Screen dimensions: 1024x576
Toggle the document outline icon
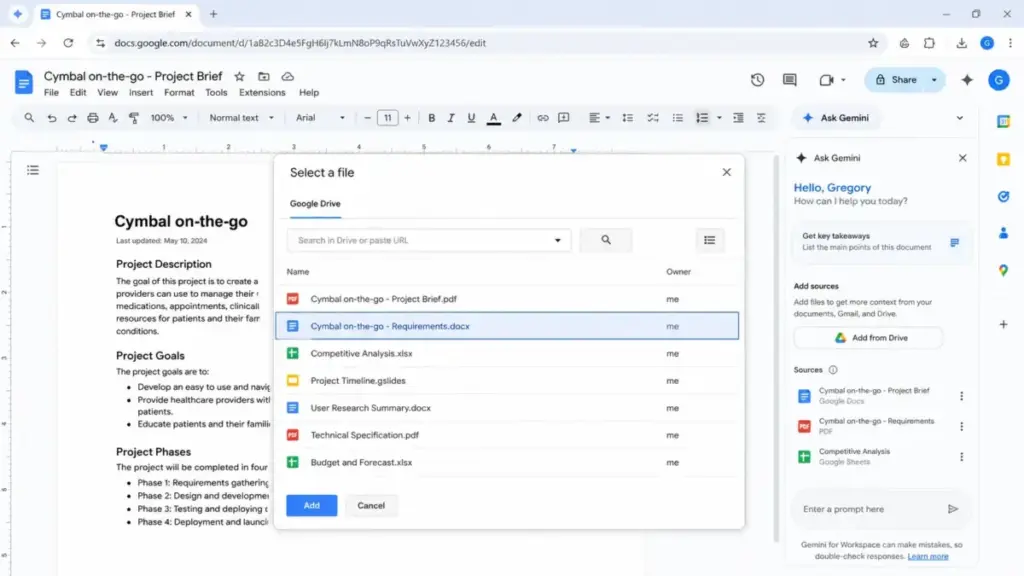[x=33, y=170]
